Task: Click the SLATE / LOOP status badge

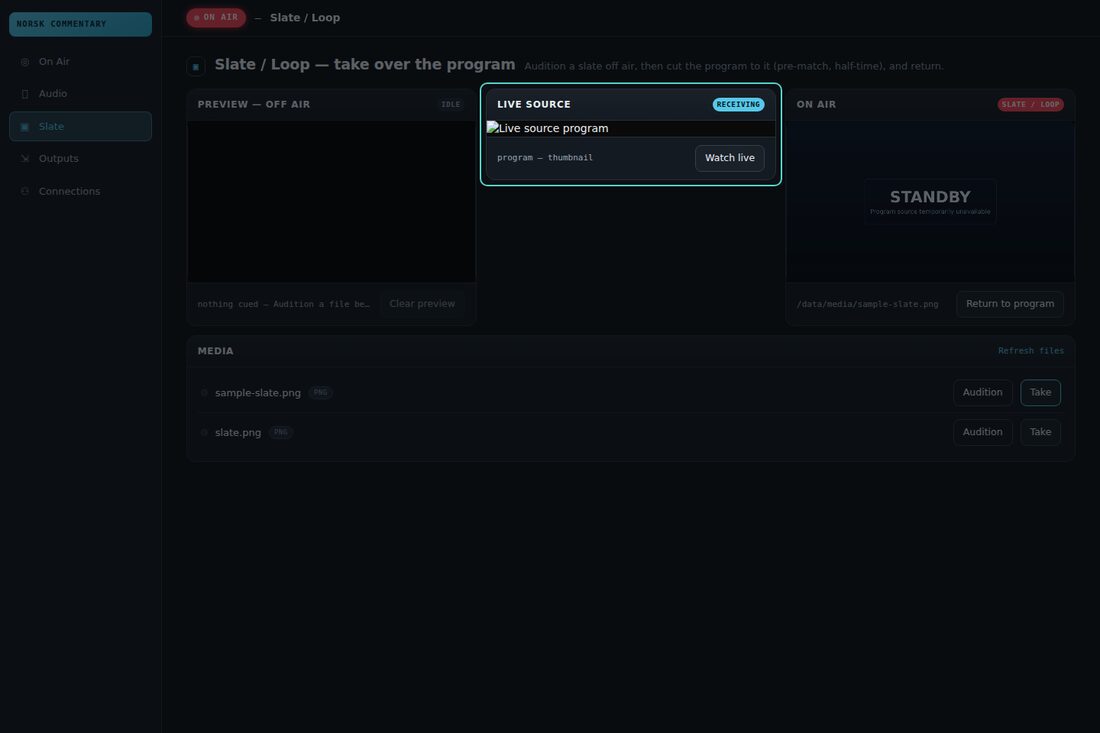Action: coord(1030,105)
